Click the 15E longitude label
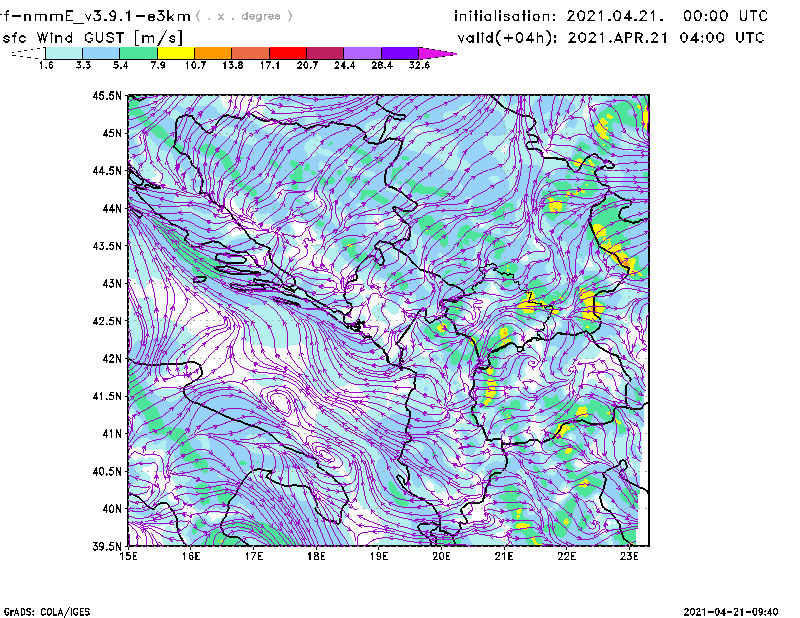The height and width of the screenshot is (618, 800). (128, 556)
